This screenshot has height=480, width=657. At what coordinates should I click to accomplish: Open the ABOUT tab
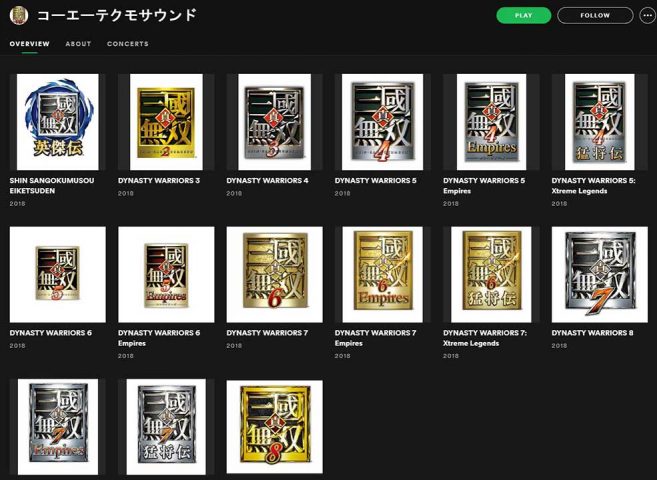pyautogui.click(x=78, y=44)
